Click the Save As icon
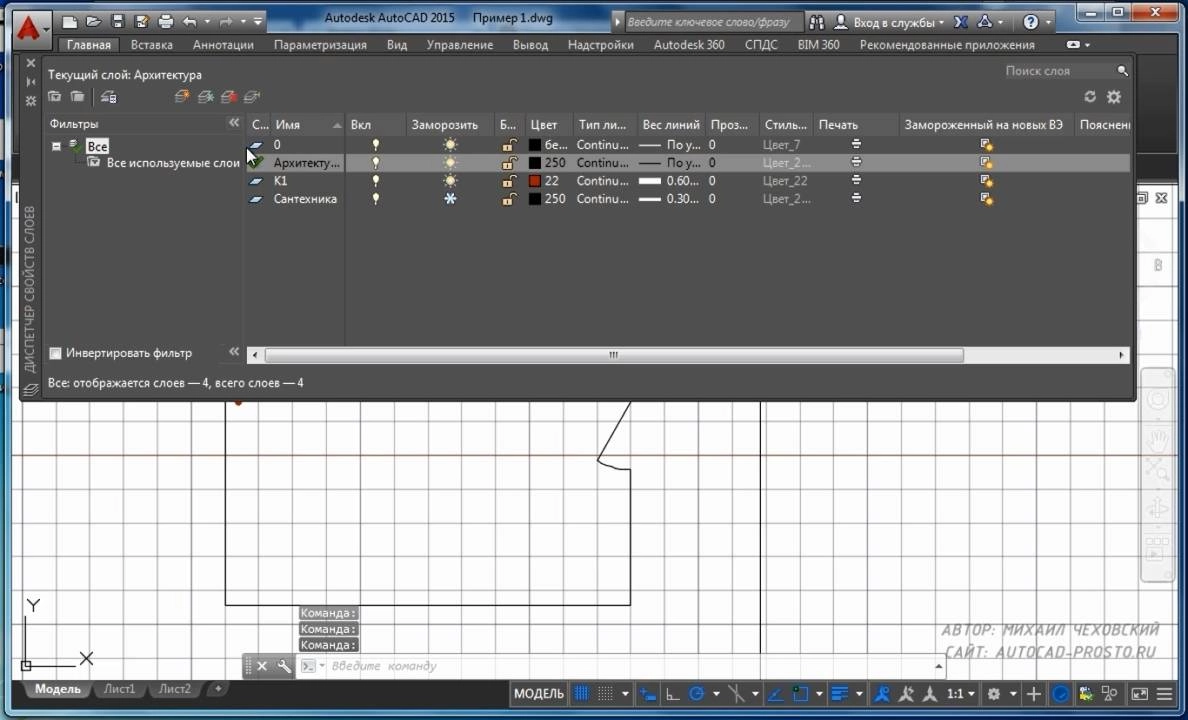Image resolution: width=1188 pixels, height=720 pixels. (141, 21)
